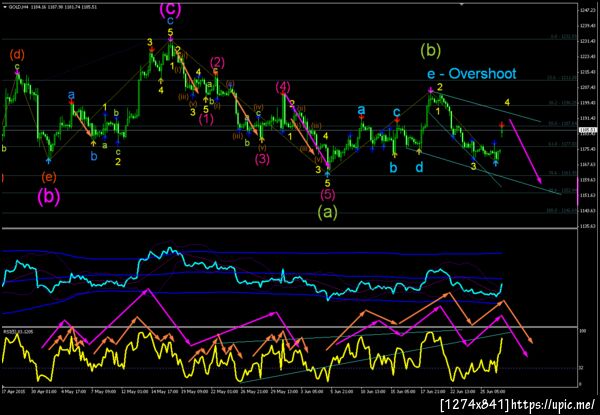The height and width of the screenshot is (415, 600).
Task: Select the orange (e) wave label
Action: pos(49,177)
